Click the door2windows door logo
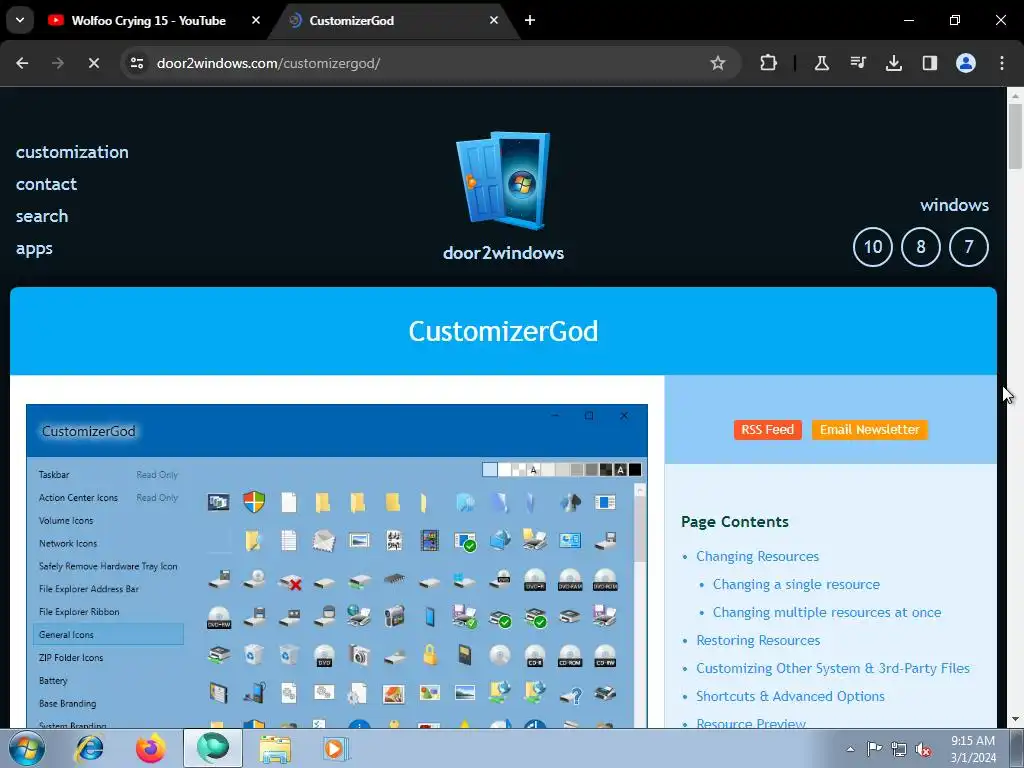1024x768 pixels. click(x=504, y=180)
